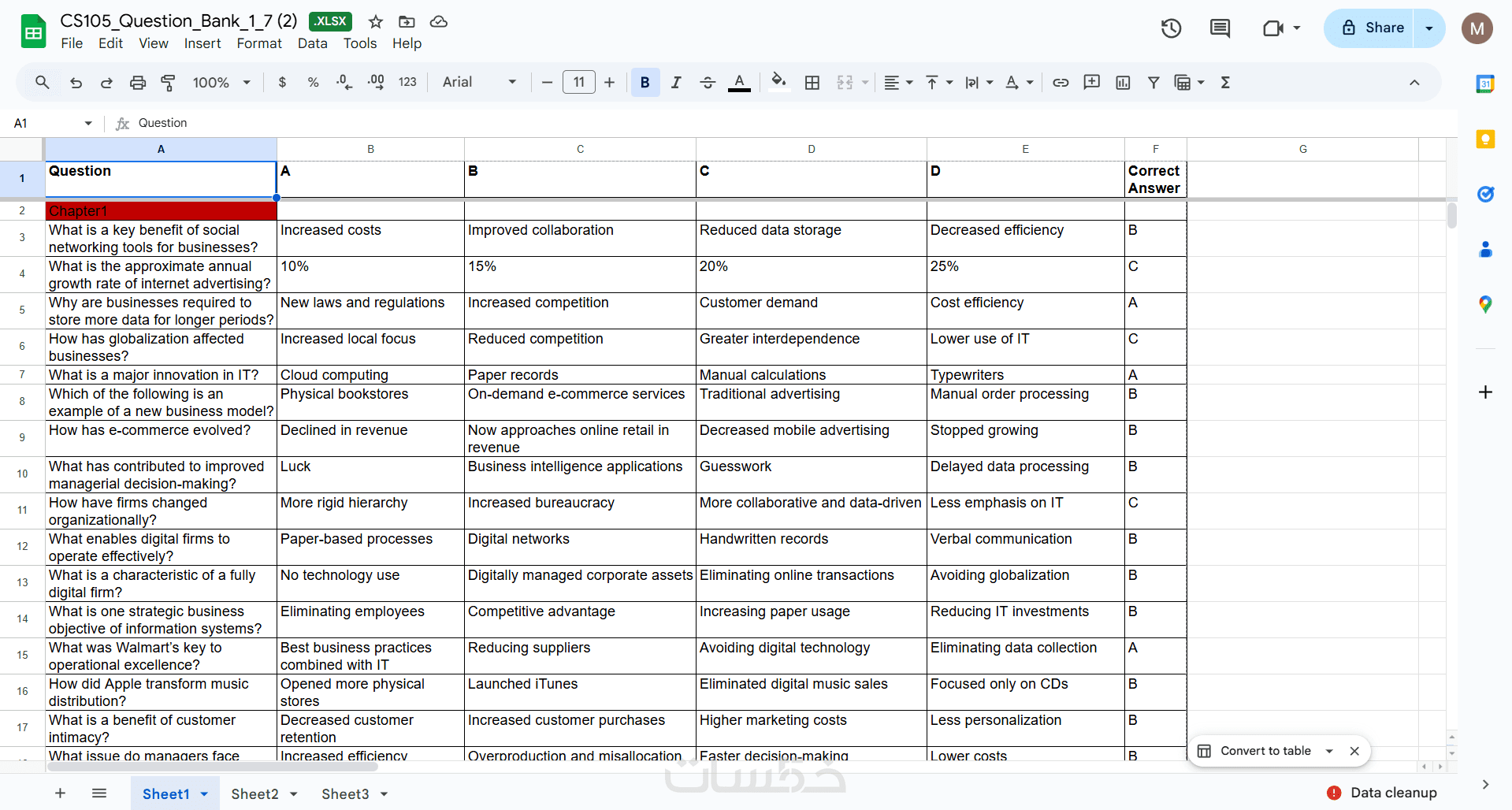The image size is (1512, 810).
Task: Select the red Chapter1 cell
Action: [161, 210]
